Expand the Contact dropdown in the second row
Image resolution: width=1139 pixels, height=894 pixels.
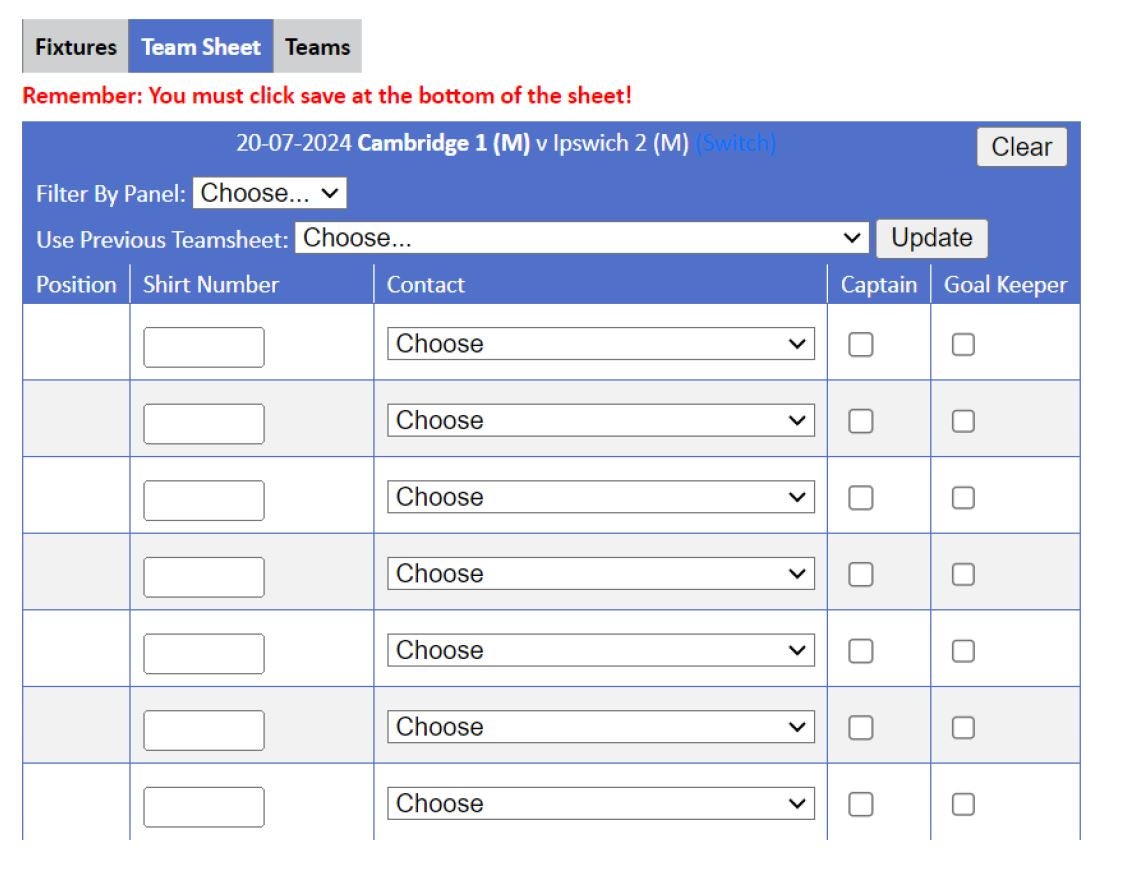point(600,420)
